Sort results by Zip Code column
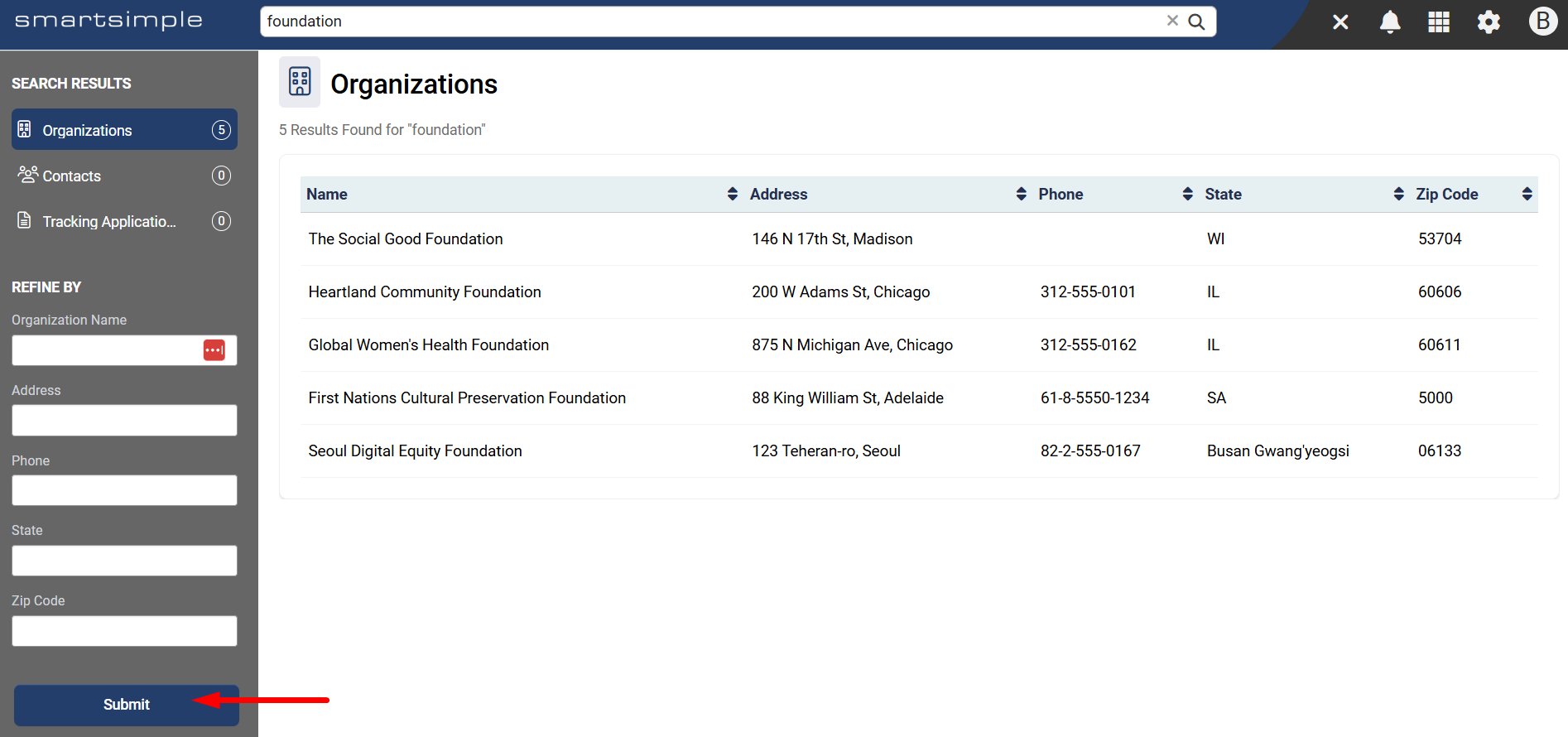Image resolution: width=1568 pixels, height=737 pixels. tap(1527, 194)
